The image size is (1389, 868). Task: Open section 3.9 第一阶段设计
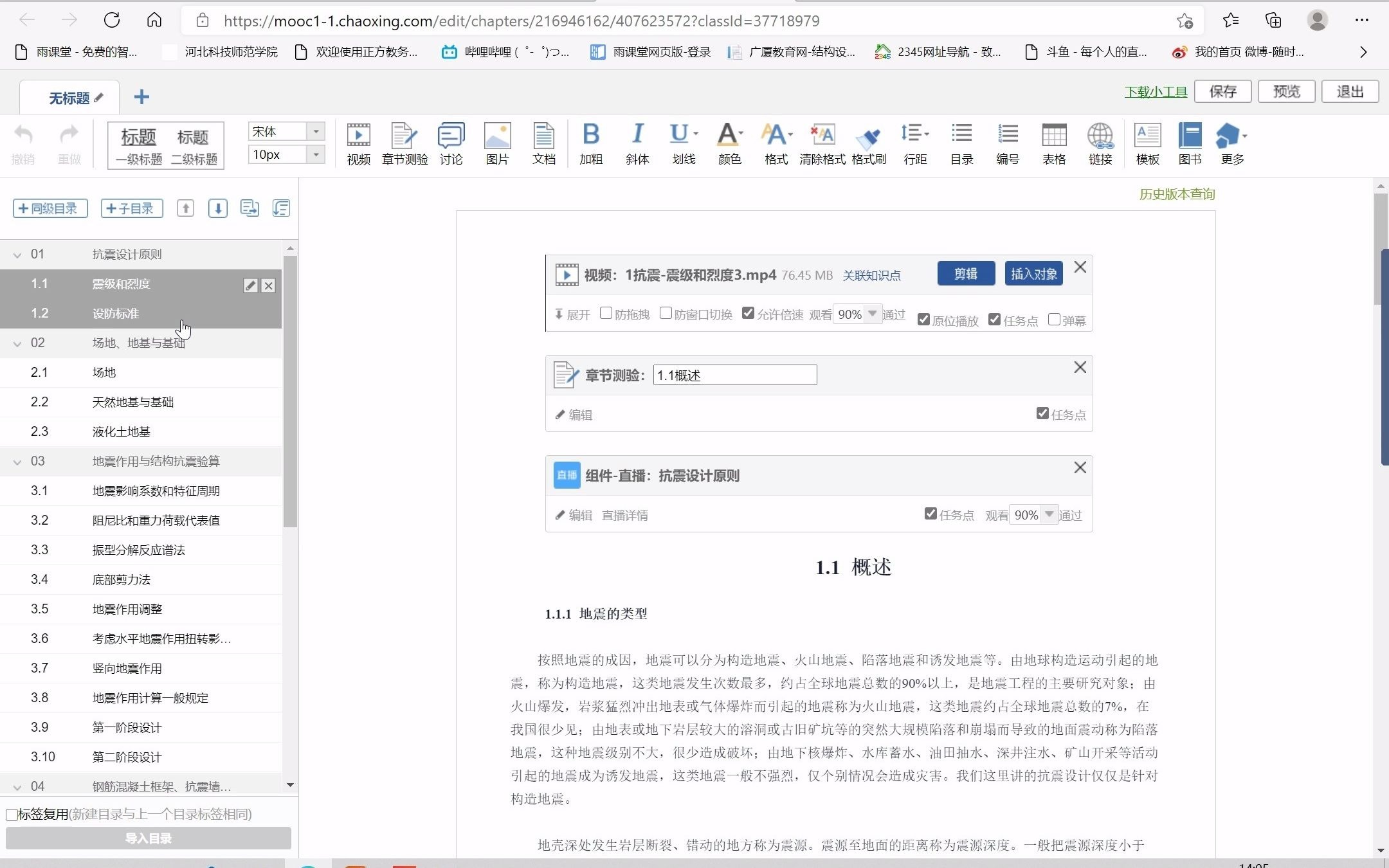click(x=141, y=727)
